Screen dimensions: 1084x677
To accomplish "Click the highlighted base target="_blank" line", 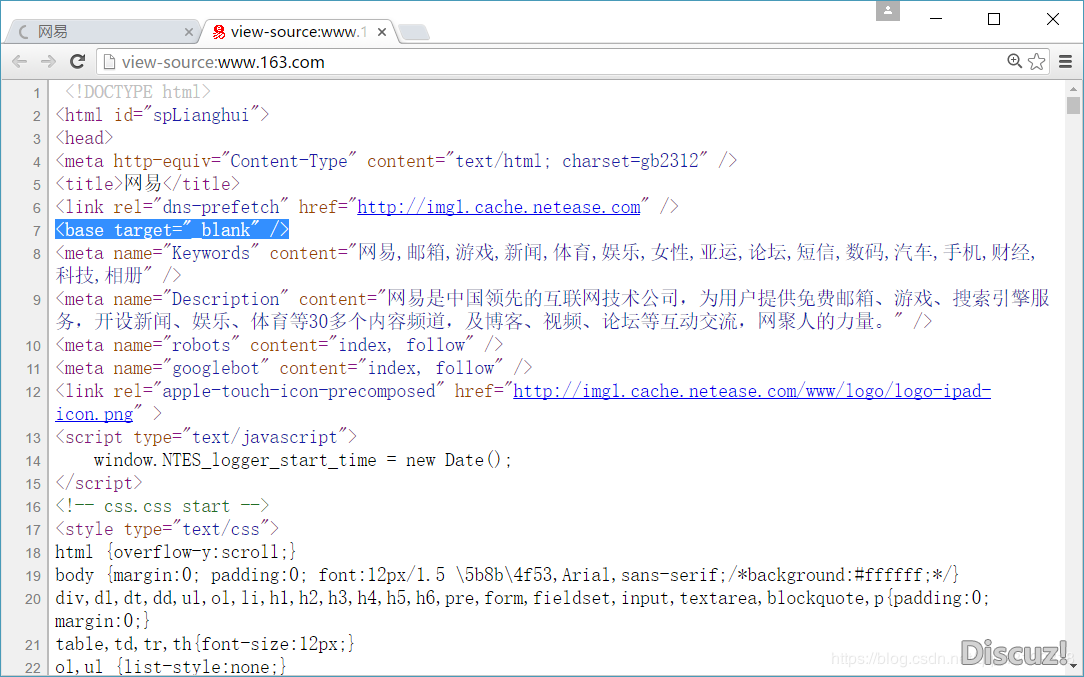I will [x=172, y=230].
